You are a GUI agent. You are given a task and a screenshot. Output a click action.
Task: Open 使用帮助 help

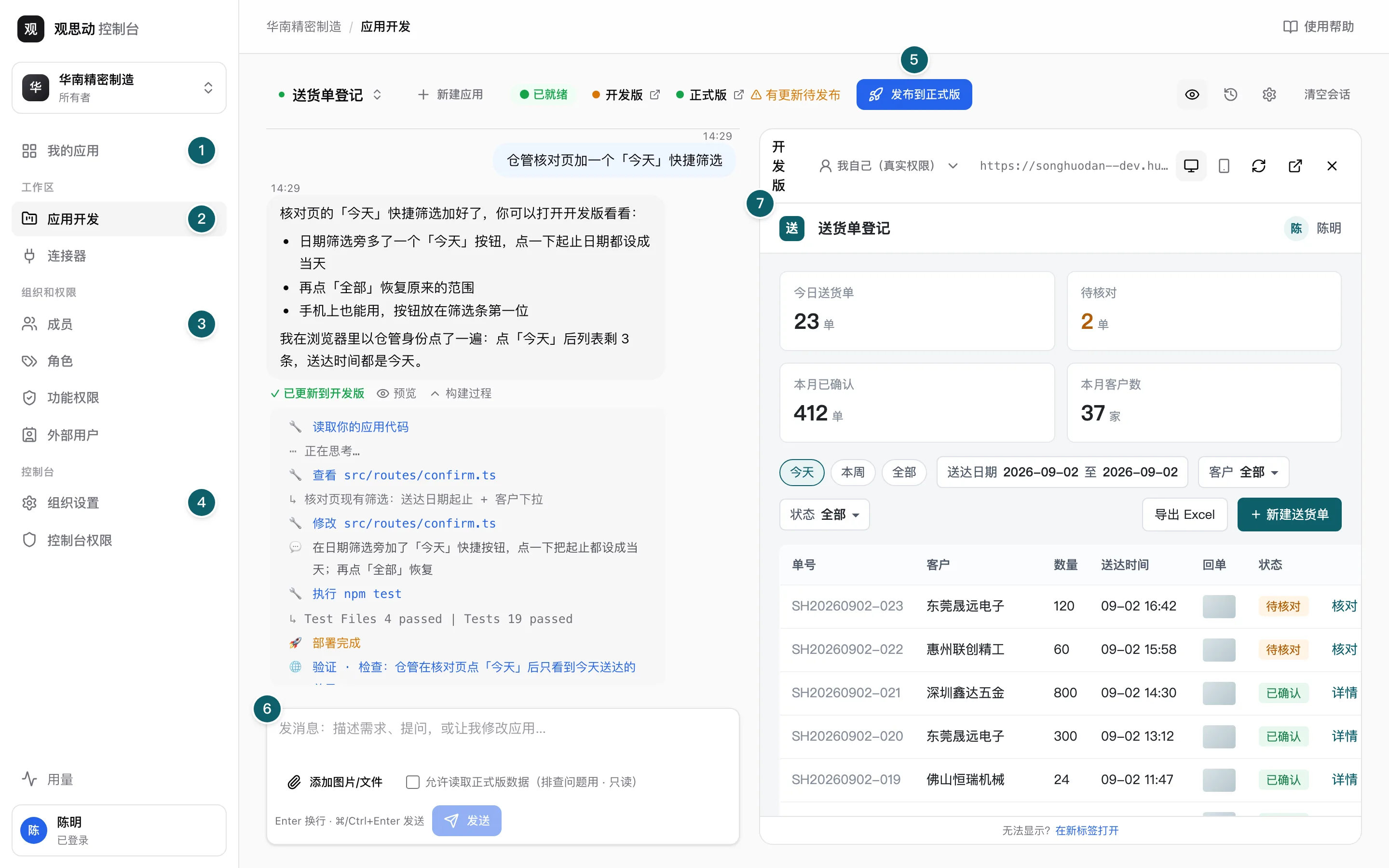point(1319,27)
